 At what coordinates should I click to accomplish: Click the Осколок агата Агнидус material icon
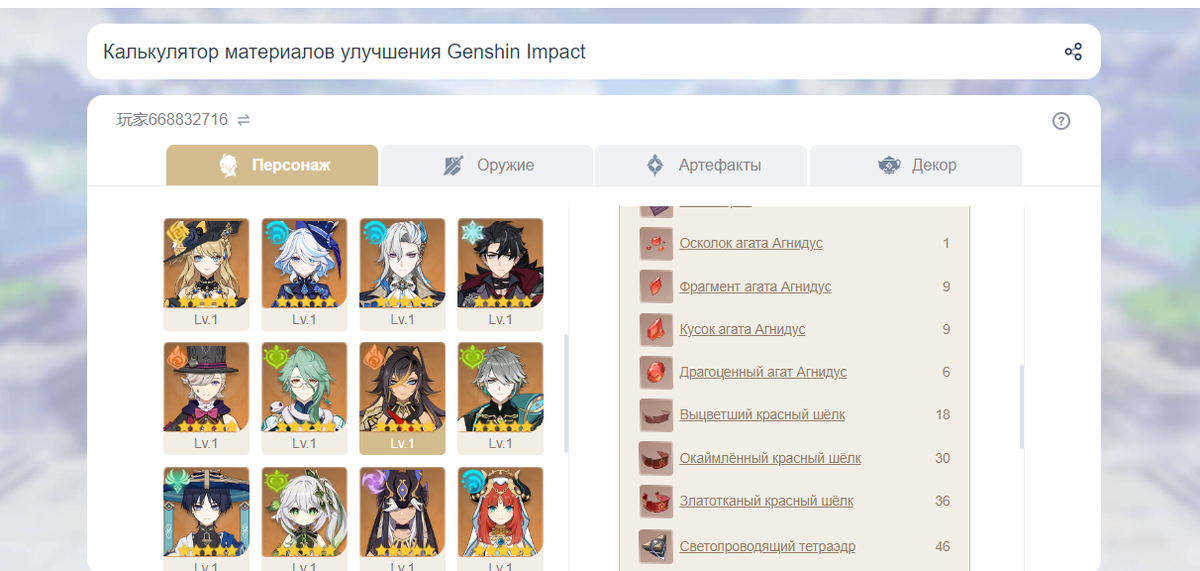coord(656,243)
